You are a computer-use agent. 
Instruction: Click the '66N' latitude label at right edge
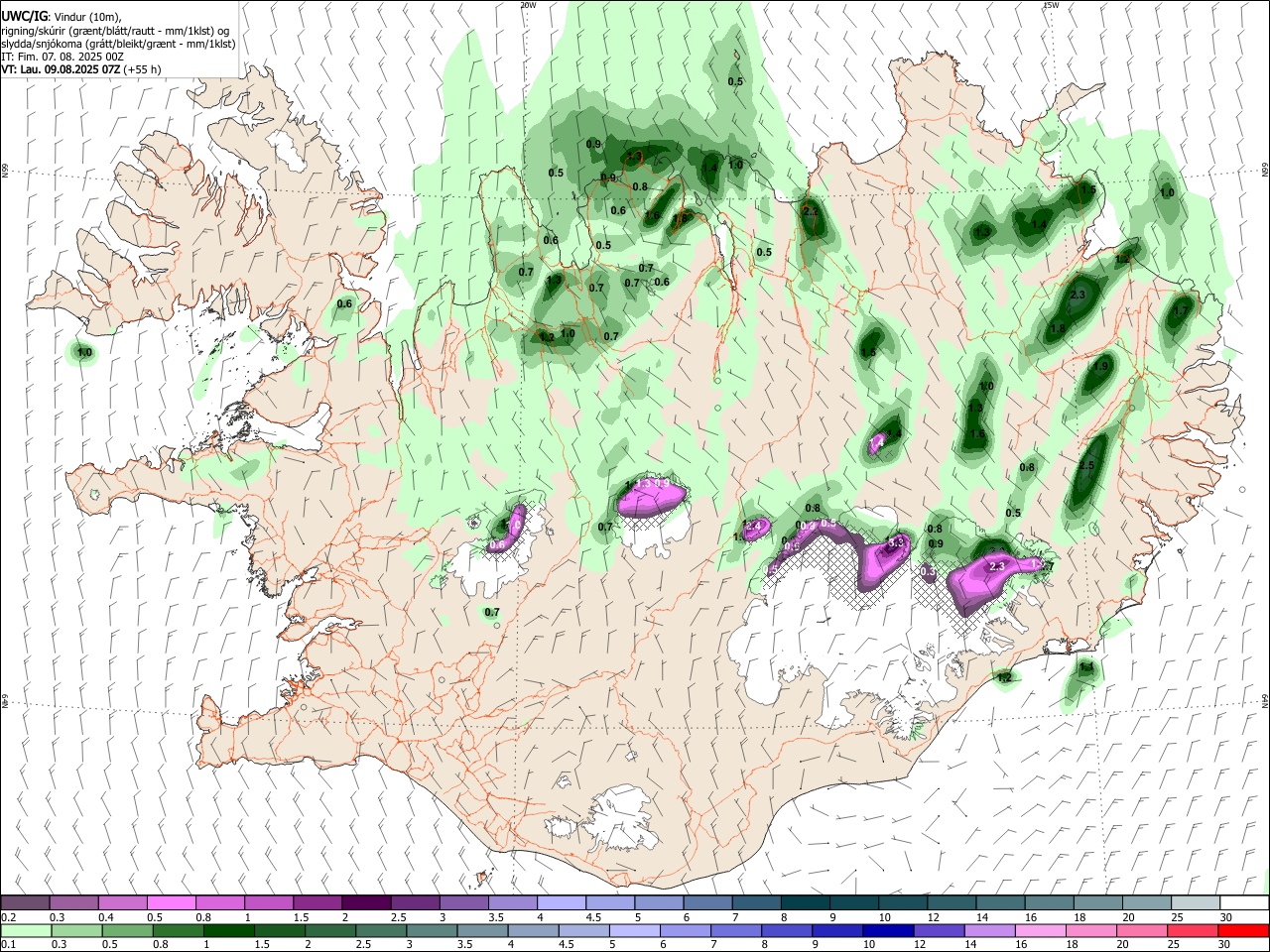1265,172
